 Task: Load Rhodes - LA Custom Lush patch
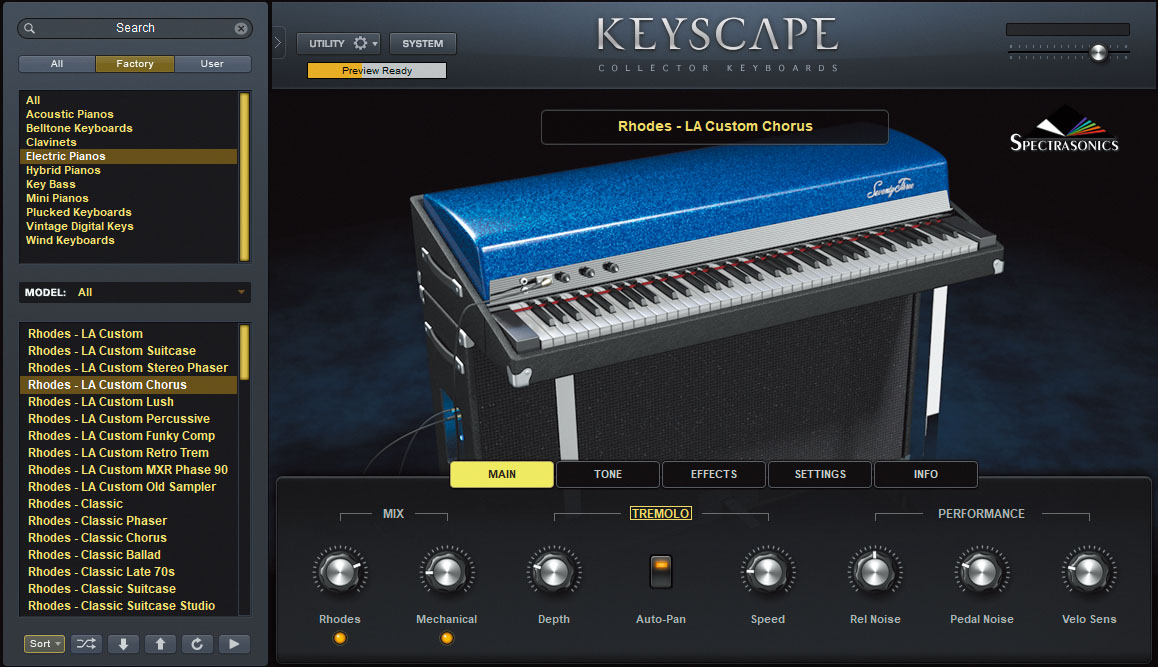129,402
